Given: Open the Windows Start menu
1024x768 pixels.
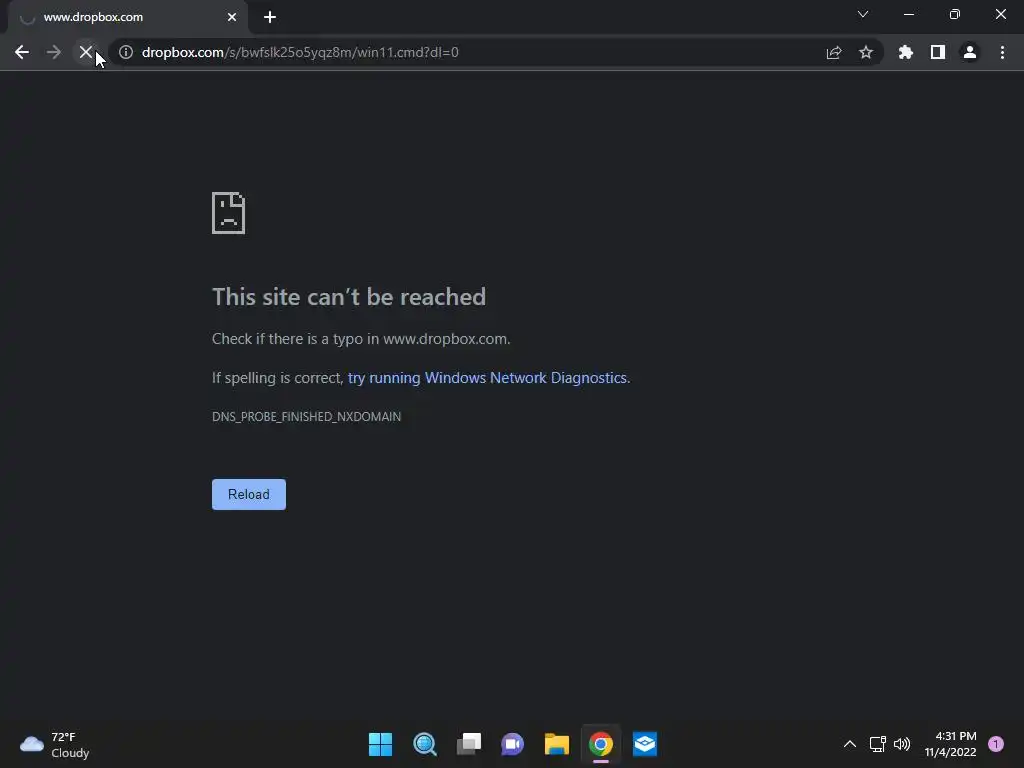Looking at the screenshot, I should point(380,744).
